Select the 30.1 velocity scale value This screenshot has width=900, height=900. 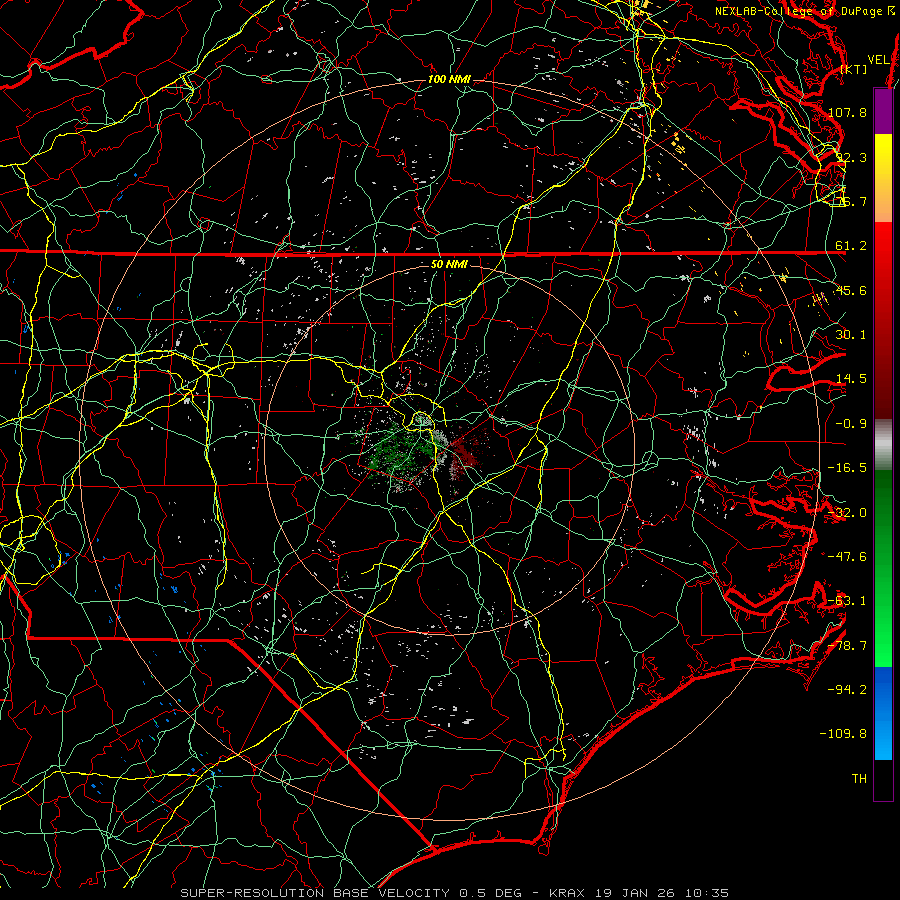[x=851, y=335]
